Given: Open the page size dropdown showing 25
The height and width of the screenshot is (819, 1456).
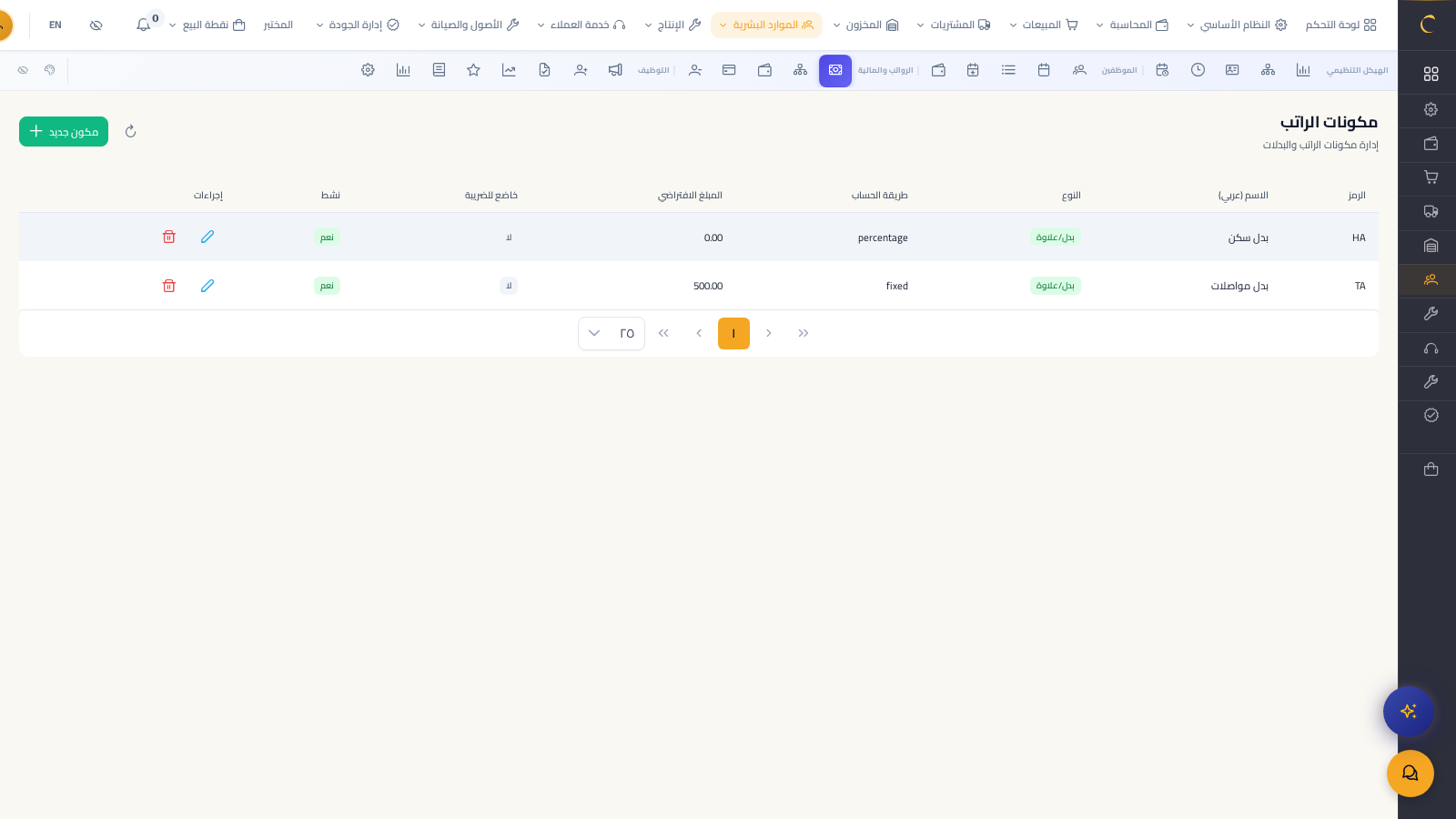Looking at the screenshot, I should (611, 333).
